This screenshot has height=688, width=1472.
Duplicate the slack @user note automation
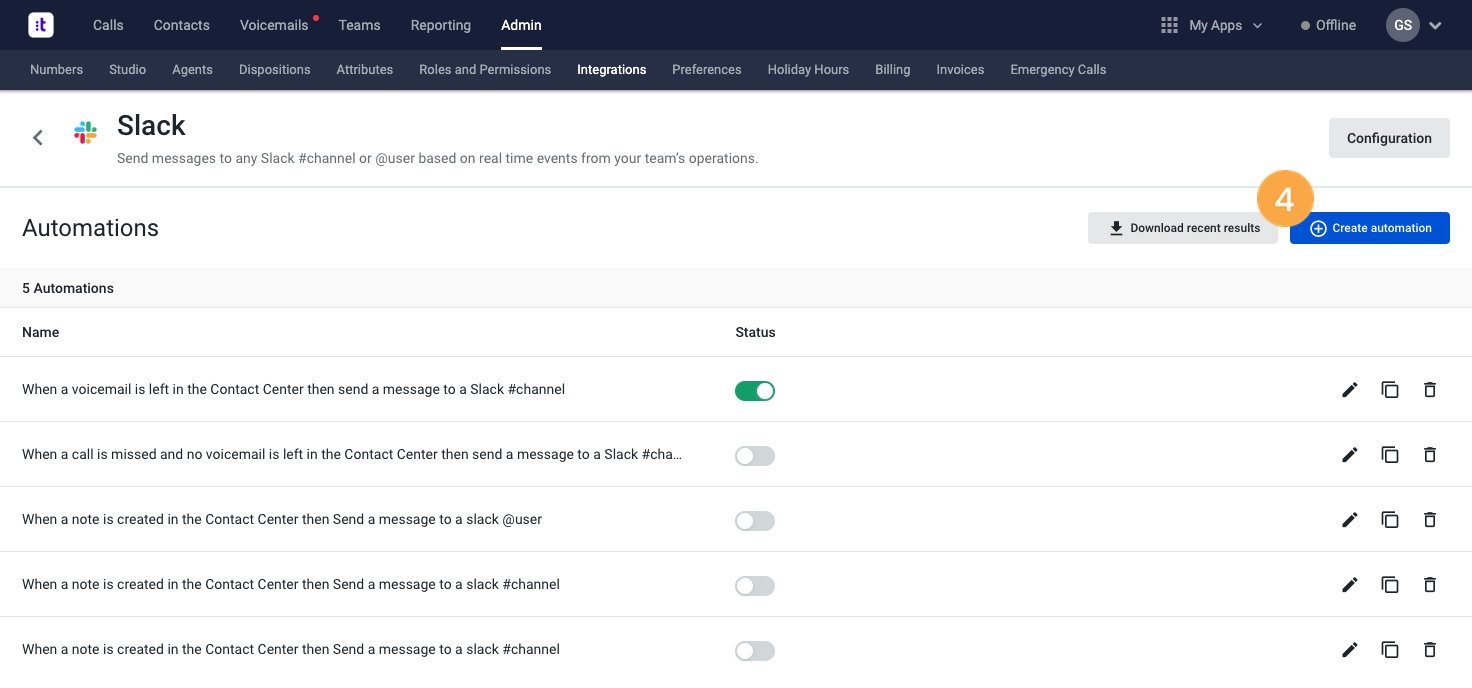pos(1390,520)
